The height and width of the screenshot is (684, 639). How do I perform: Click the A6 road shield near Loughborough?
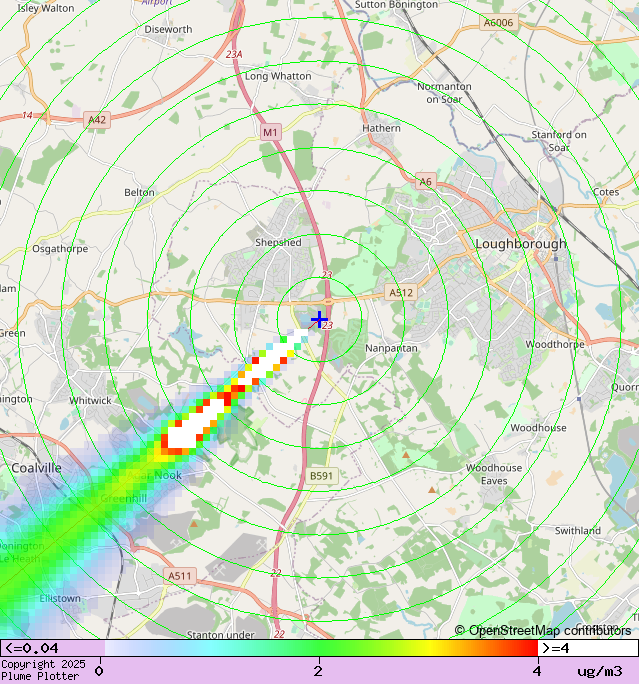[x=426, y=181]
